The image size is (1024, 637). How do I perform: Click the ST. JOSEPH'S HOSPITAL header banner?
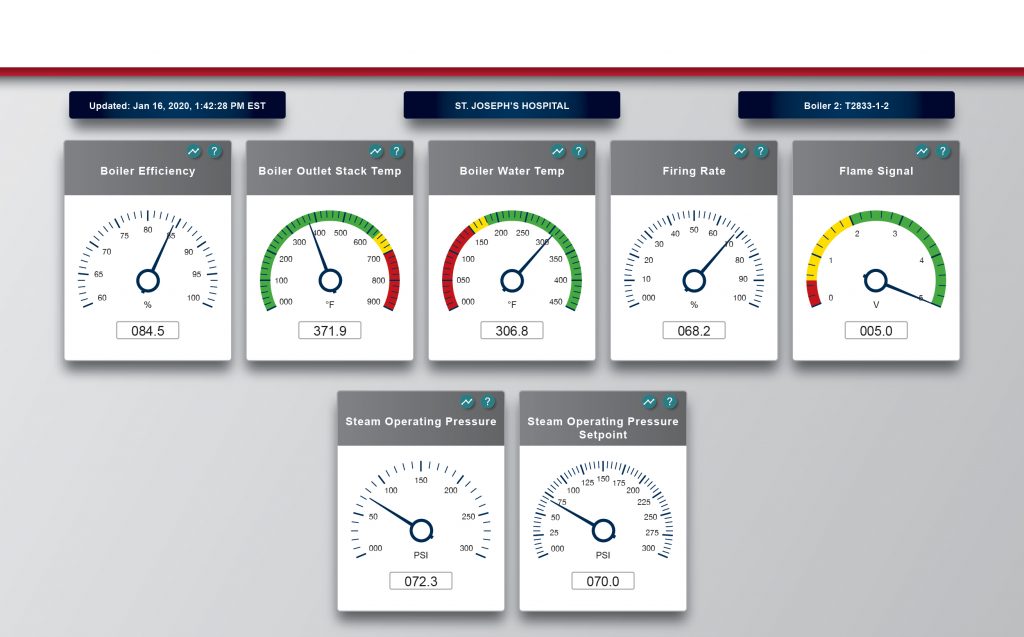click(x=511, y=105)
